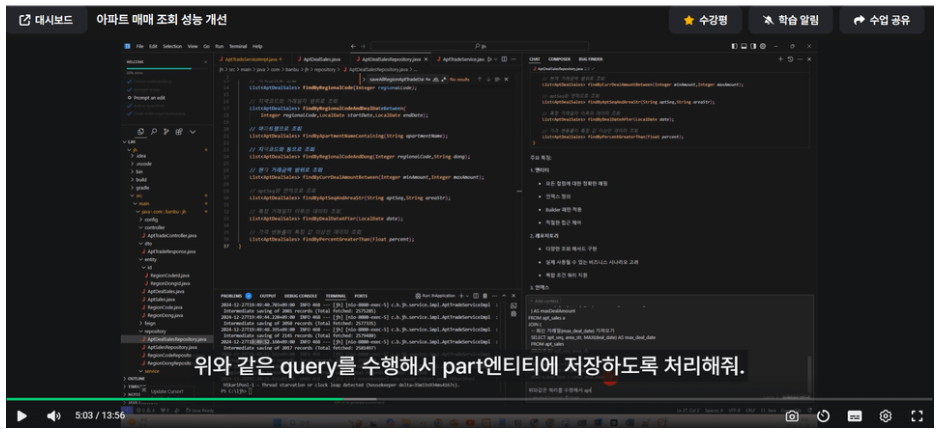Switch to the AptDealSales.java editor tab
The width and height of the screenshot is (940, 434).
[x=320, y=59]
